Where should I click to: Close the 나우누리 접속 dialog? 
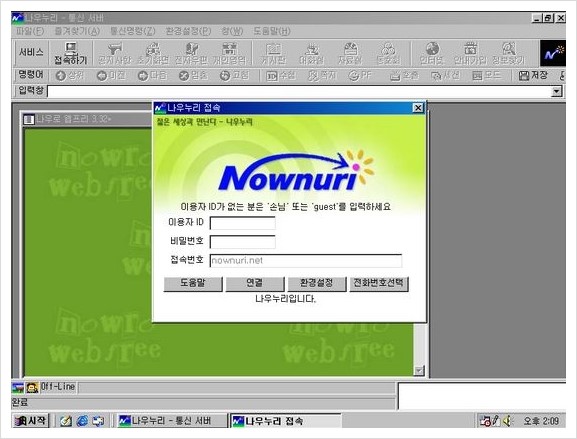click(418, 108)
